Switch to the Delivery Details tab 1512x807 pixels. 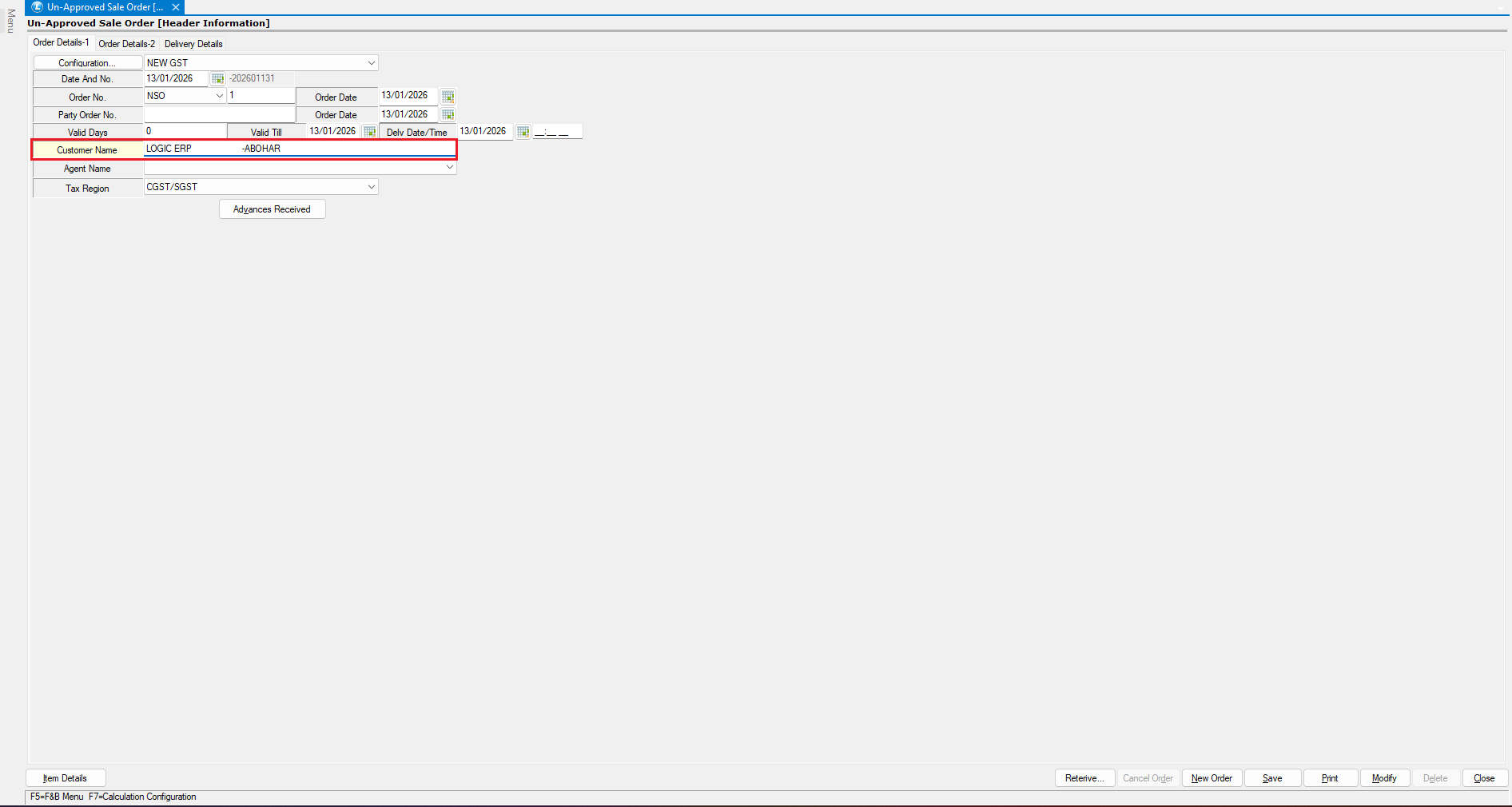coord(193,44)
